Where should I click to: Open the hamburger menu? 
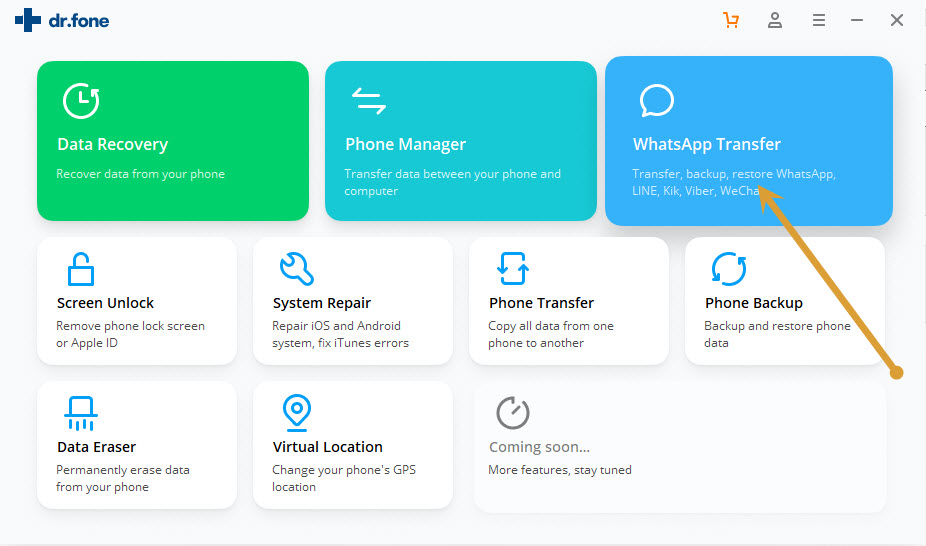click(819, 21)
